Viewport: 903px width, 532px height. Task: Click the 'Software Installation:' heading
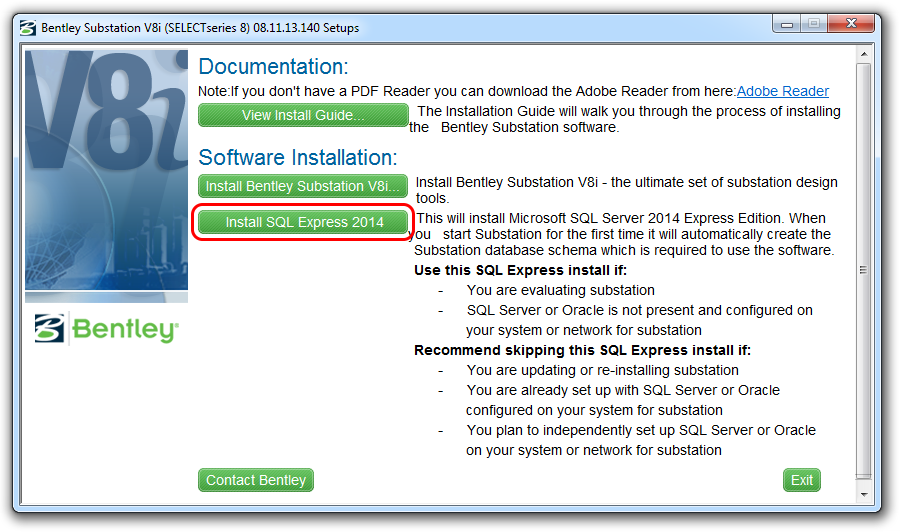(x=298, y=158)
